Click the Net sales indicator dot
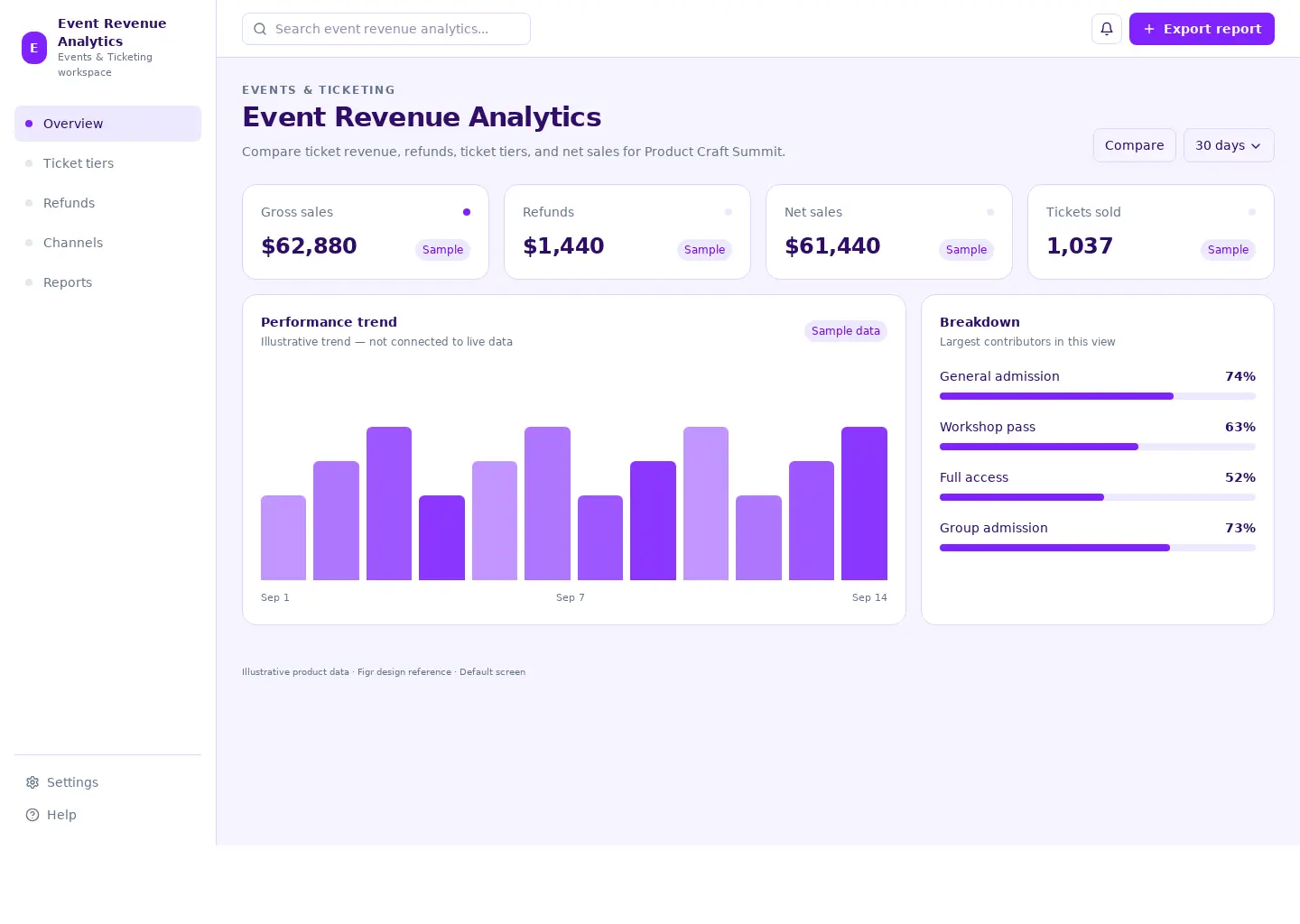The height and width of the screenshot is (924, 1300). (x=990, y=212)
